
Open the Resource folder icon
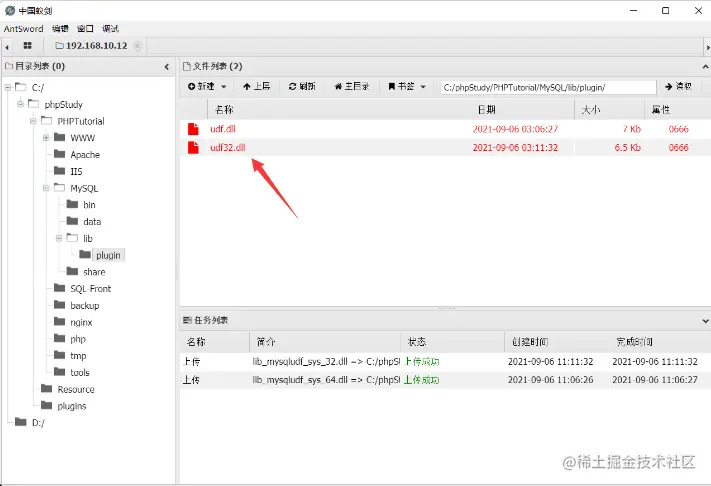coord(47,389)
